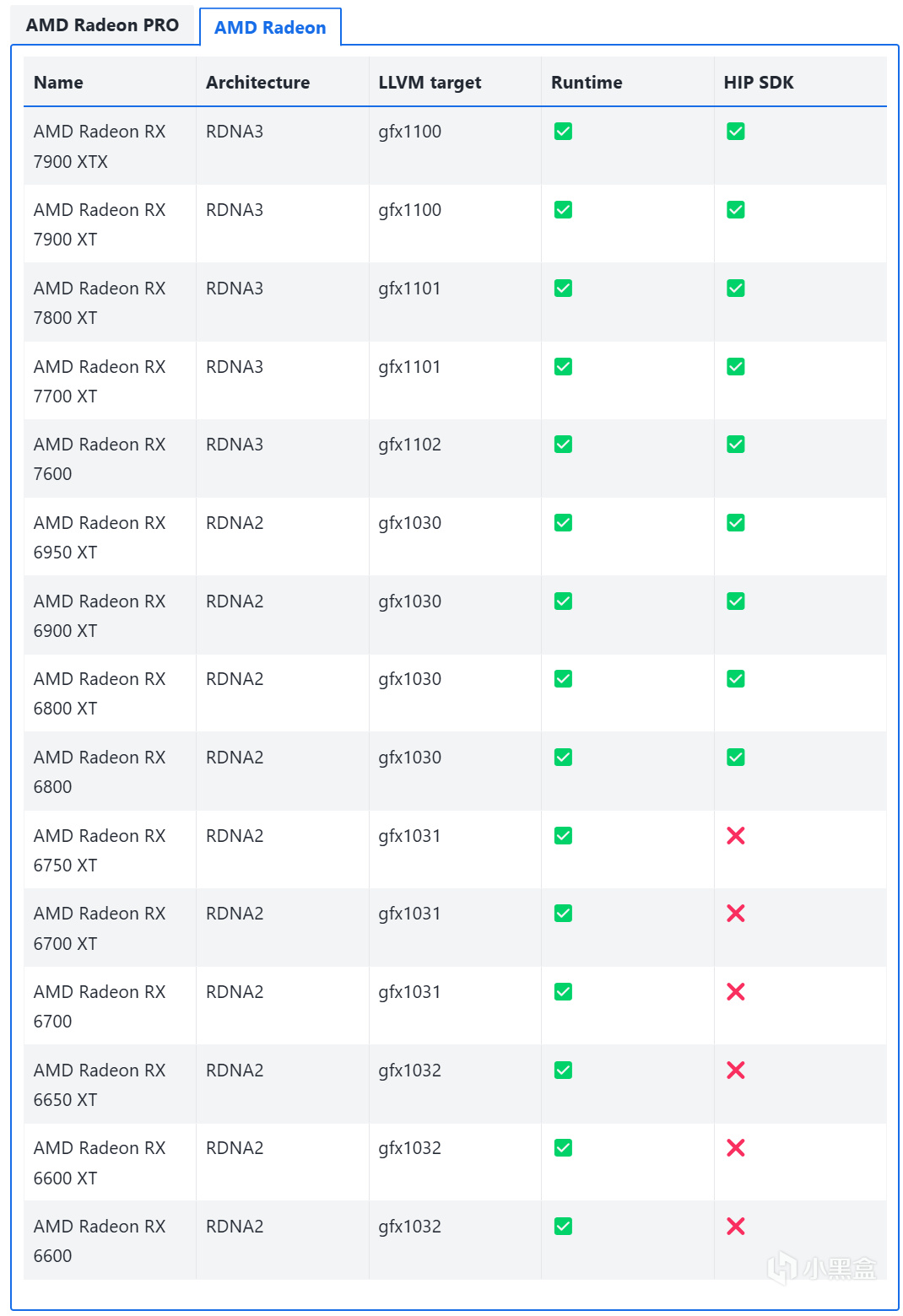The height and width of the screenshot is (1316, 903).
Task: Click HIP SDK checkmark for RX 7900 XT
Action: click(736, 210)
